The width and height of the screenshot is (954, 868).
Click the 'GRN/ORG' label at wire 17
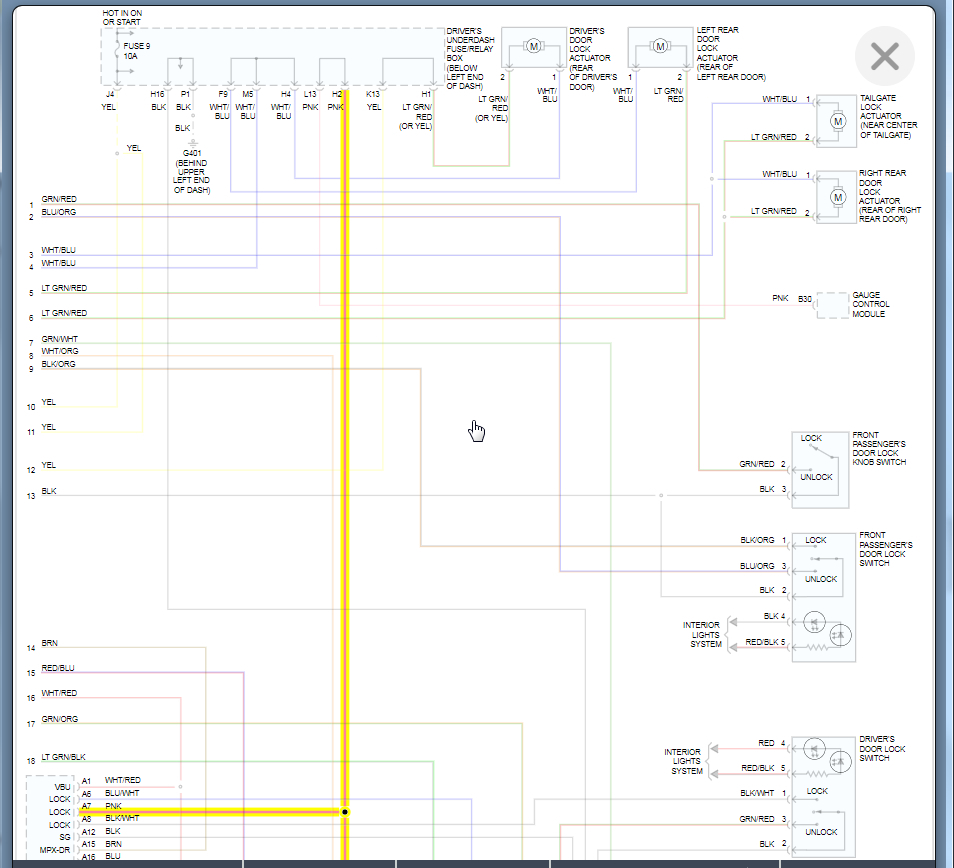[60, 719]
